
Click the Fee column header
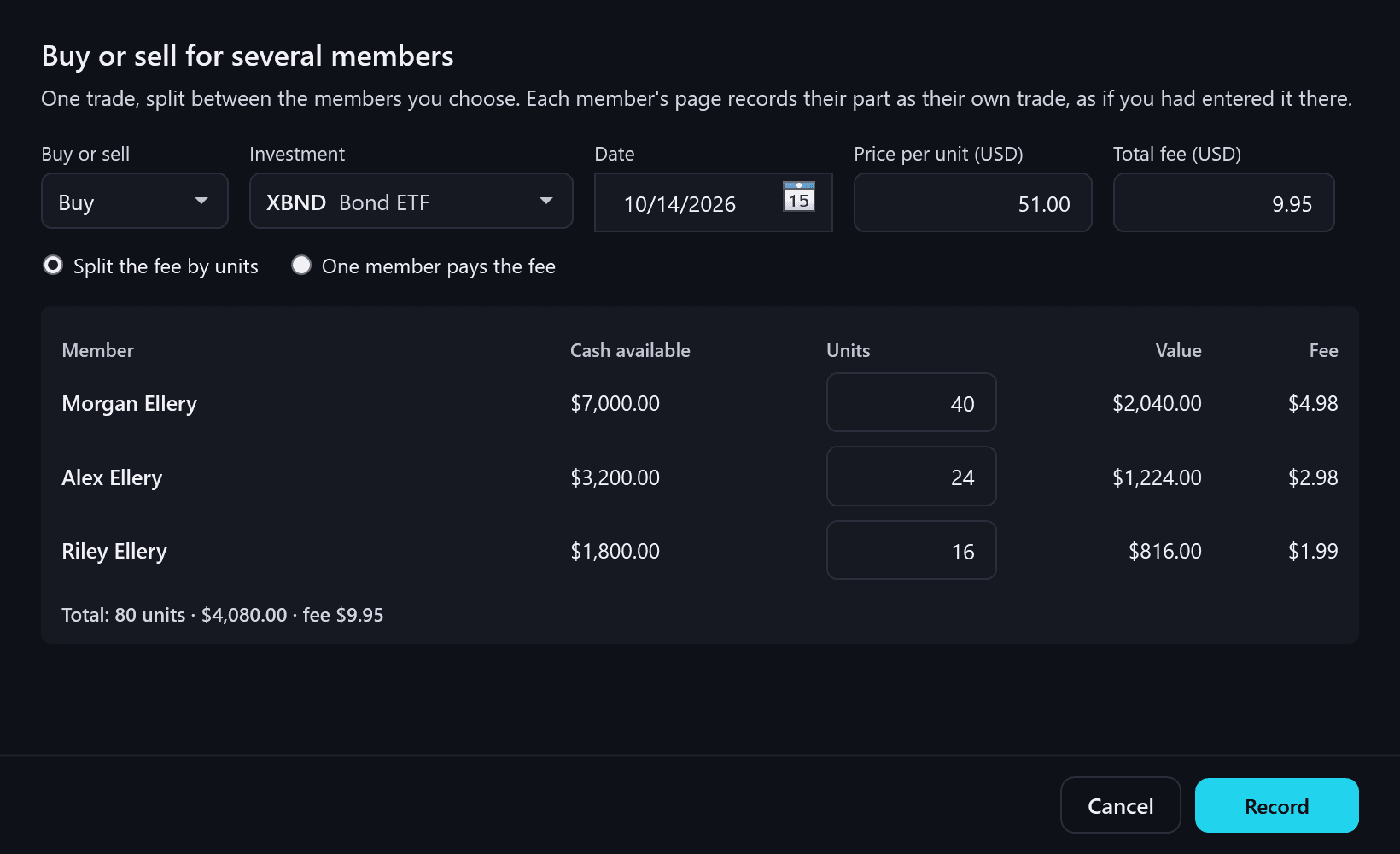pyautogui.click(x=1323, y=350)
